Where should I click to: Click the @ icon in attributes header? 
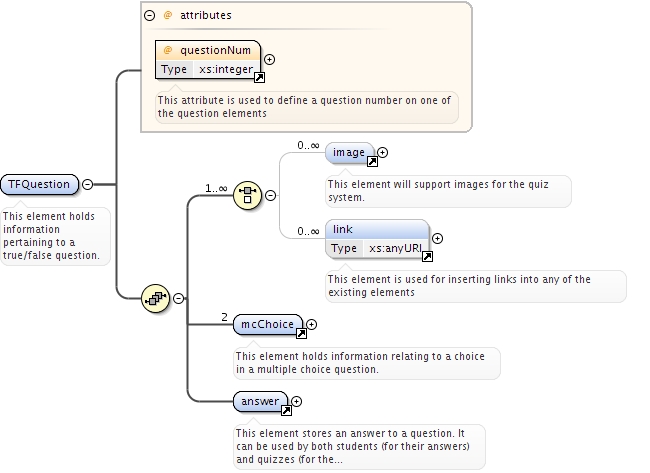[x=167, y=15]
